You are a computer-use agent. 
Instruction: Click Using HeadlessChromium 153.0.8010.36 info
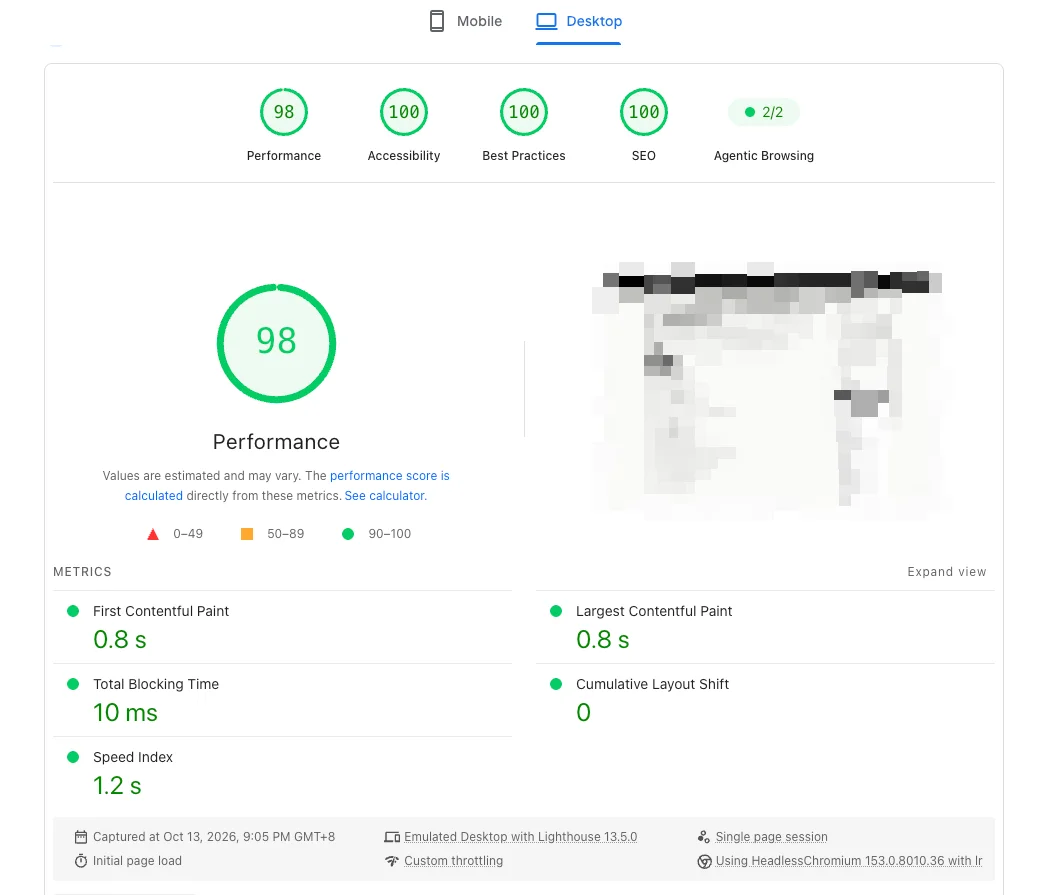(849, 861)
